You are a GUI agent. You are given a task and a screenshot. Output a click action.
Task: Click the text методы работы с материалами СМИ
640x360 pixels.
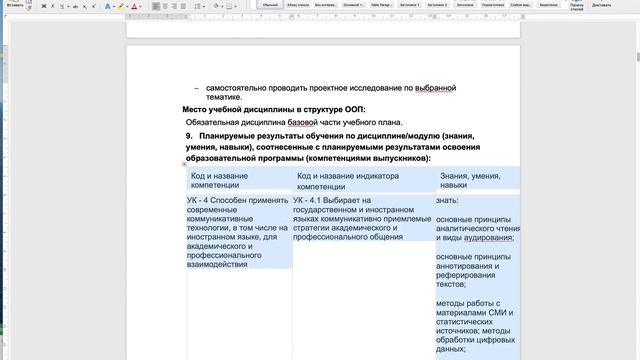pyautogui.click(x=475, y=308)
